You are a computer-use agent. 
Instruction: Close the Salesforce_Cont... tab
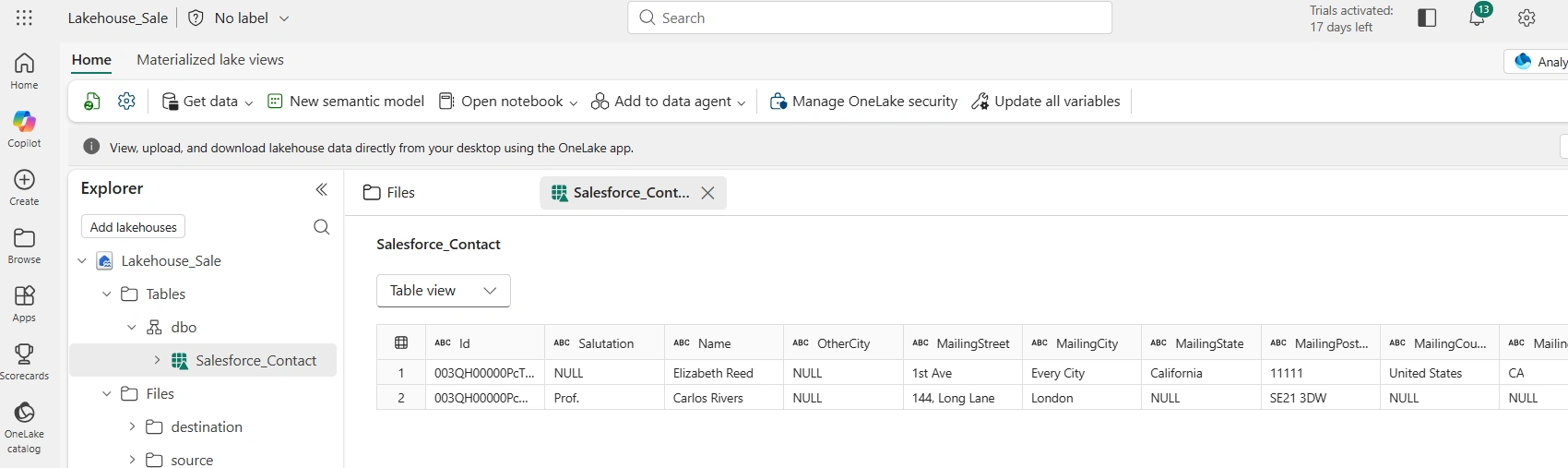click(x=707, y=193)
